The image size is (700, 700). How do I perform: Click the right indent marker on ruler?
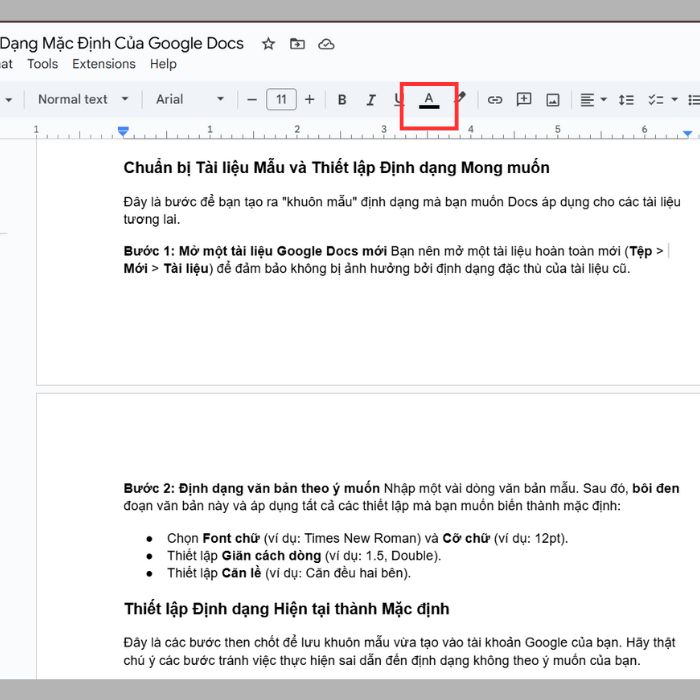(x=688, y=133)
